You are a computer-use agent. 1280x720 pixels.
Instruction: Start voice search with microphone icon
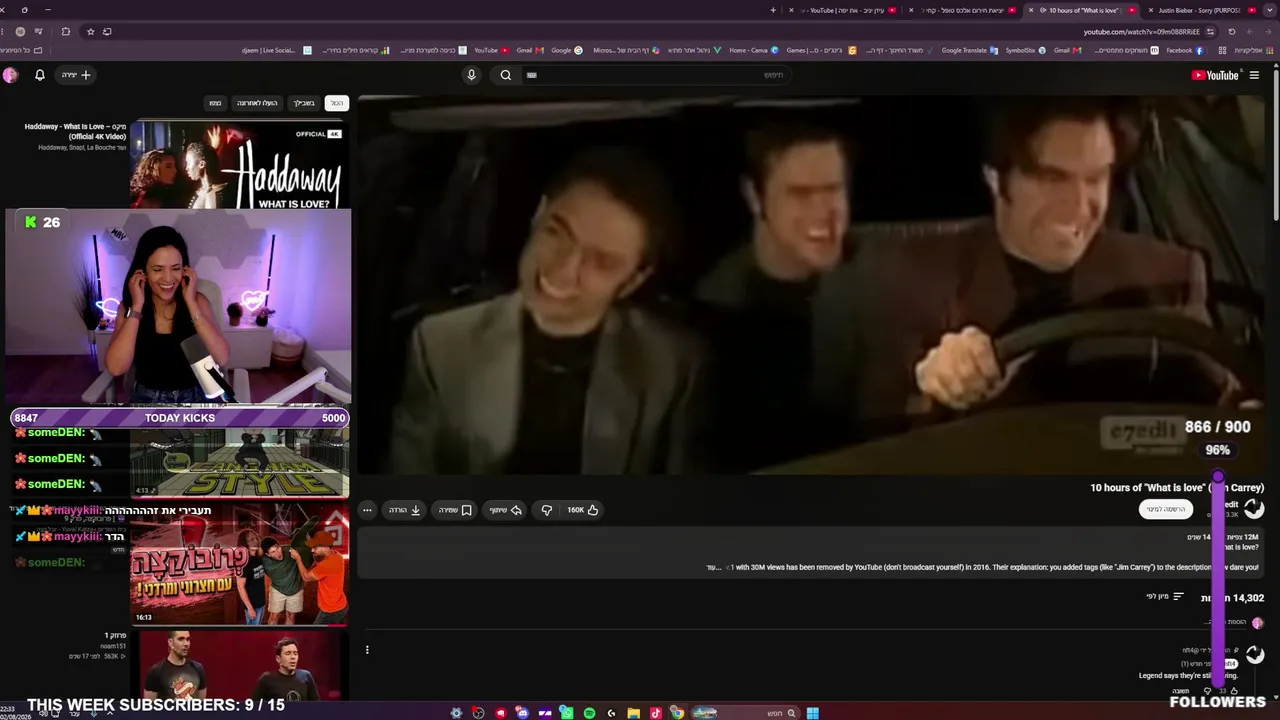click(x=472, y=75)
